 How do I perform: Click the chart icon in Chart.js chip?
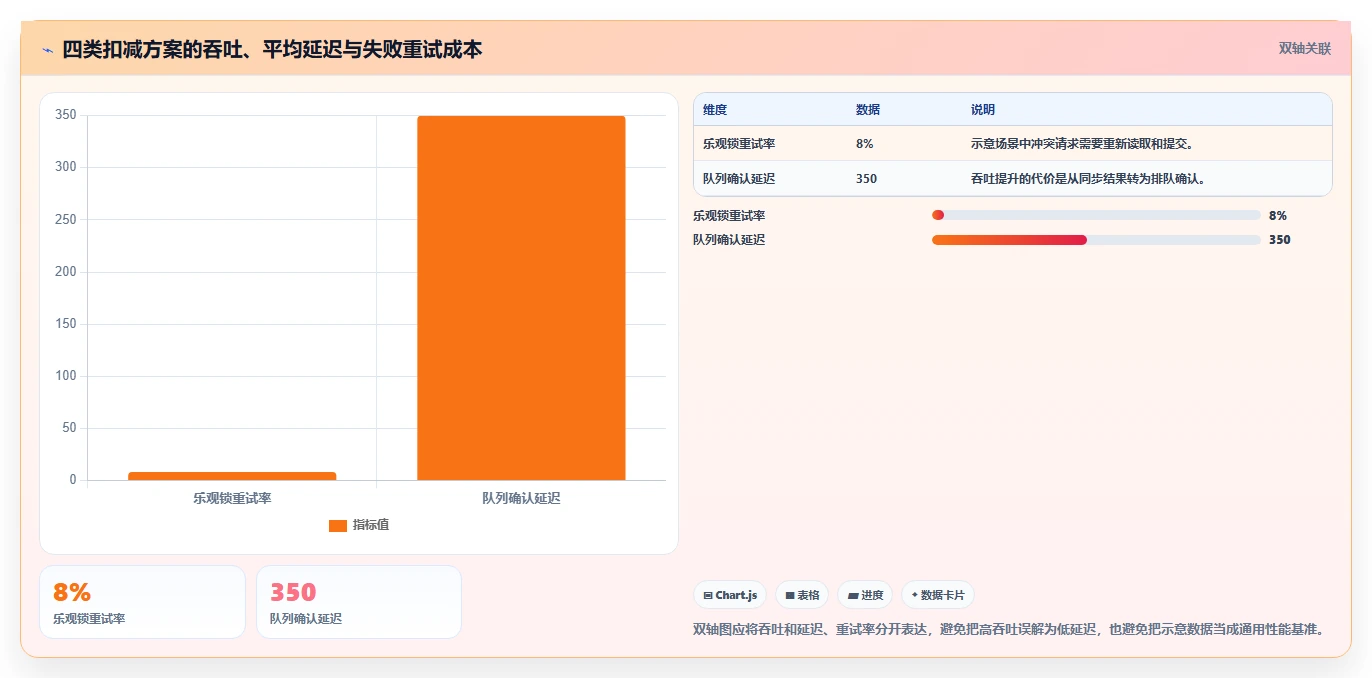(x=708, y=596)
